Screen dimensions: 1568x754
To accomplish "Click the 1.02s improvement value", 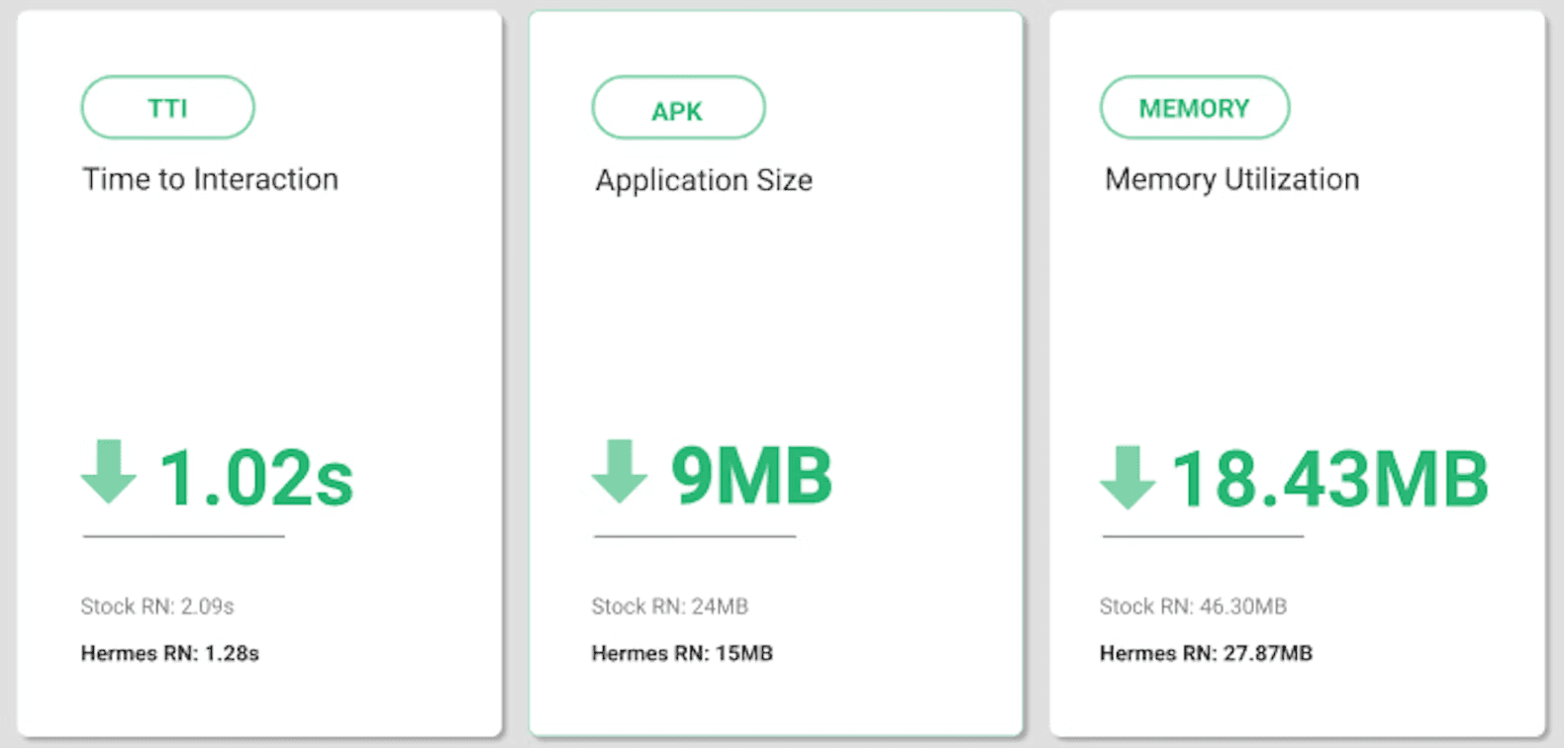I will (x=256, y=479).
